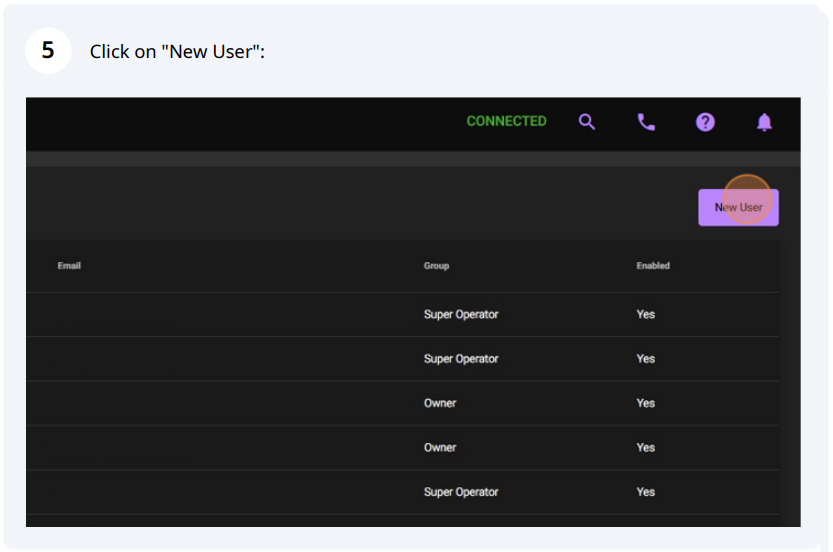The height and width of the screenshot is (552, 833).
Task: Click the purple search magnifier icon
Action: [x=586, y=122]
